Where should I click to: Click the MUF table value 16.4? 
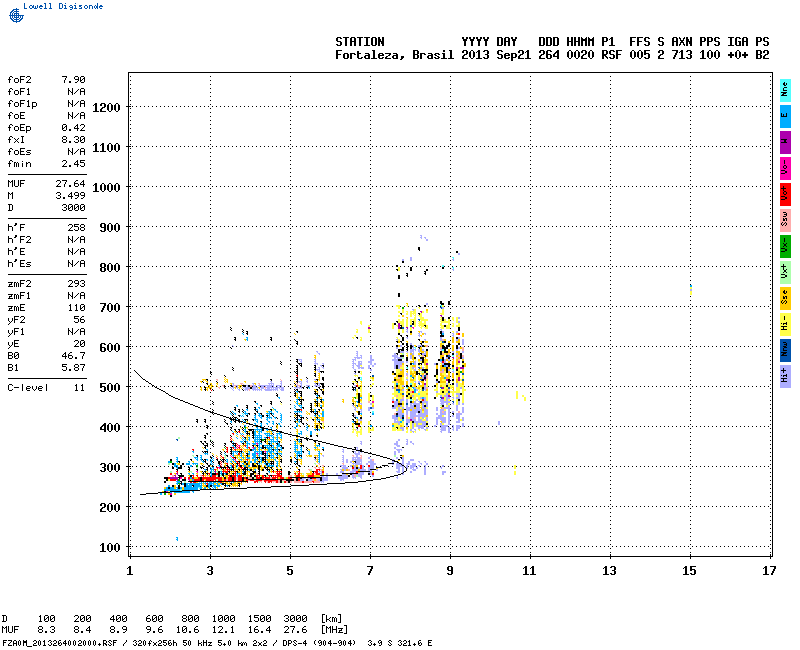(x=259, y=630)
